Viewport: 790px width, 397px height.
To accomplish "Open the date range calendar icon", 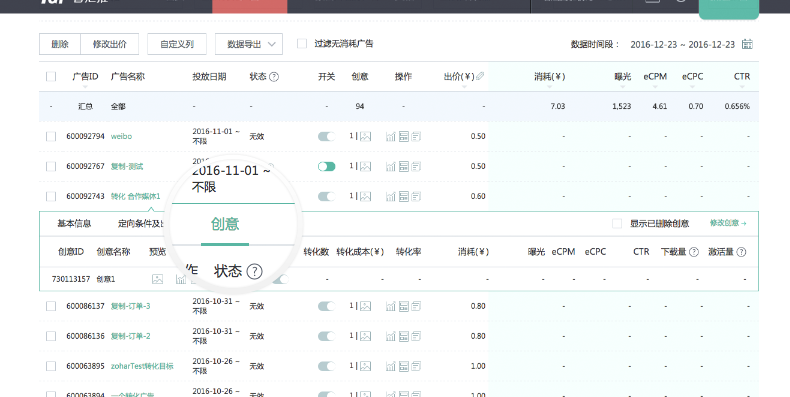I will click(x=747, y=44).
